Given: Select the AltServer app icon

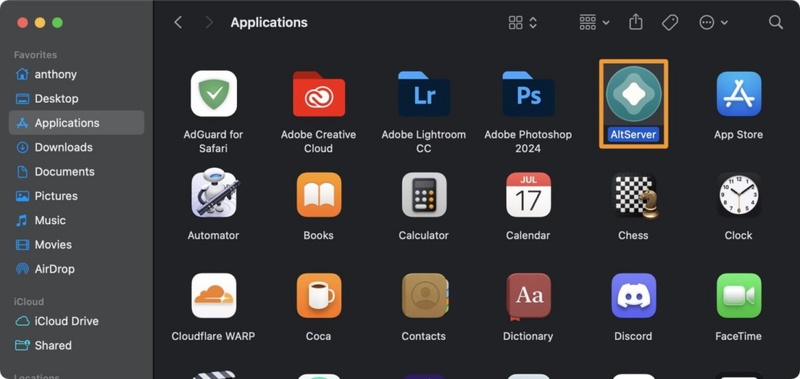Looking at the screenshot, I should [x=633, y=94].
